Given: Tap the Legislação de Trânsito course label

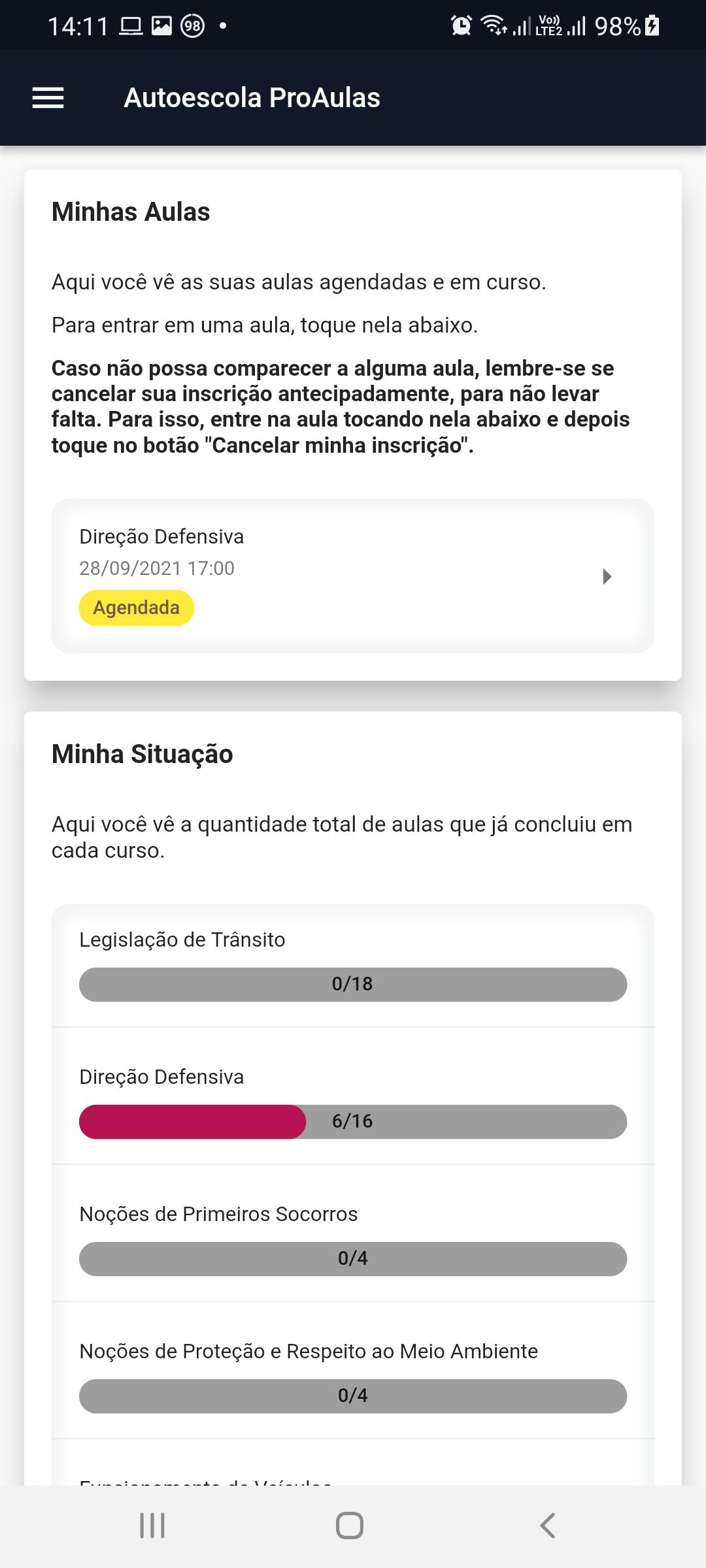Looking at the screenshot, I should [182, 939].
